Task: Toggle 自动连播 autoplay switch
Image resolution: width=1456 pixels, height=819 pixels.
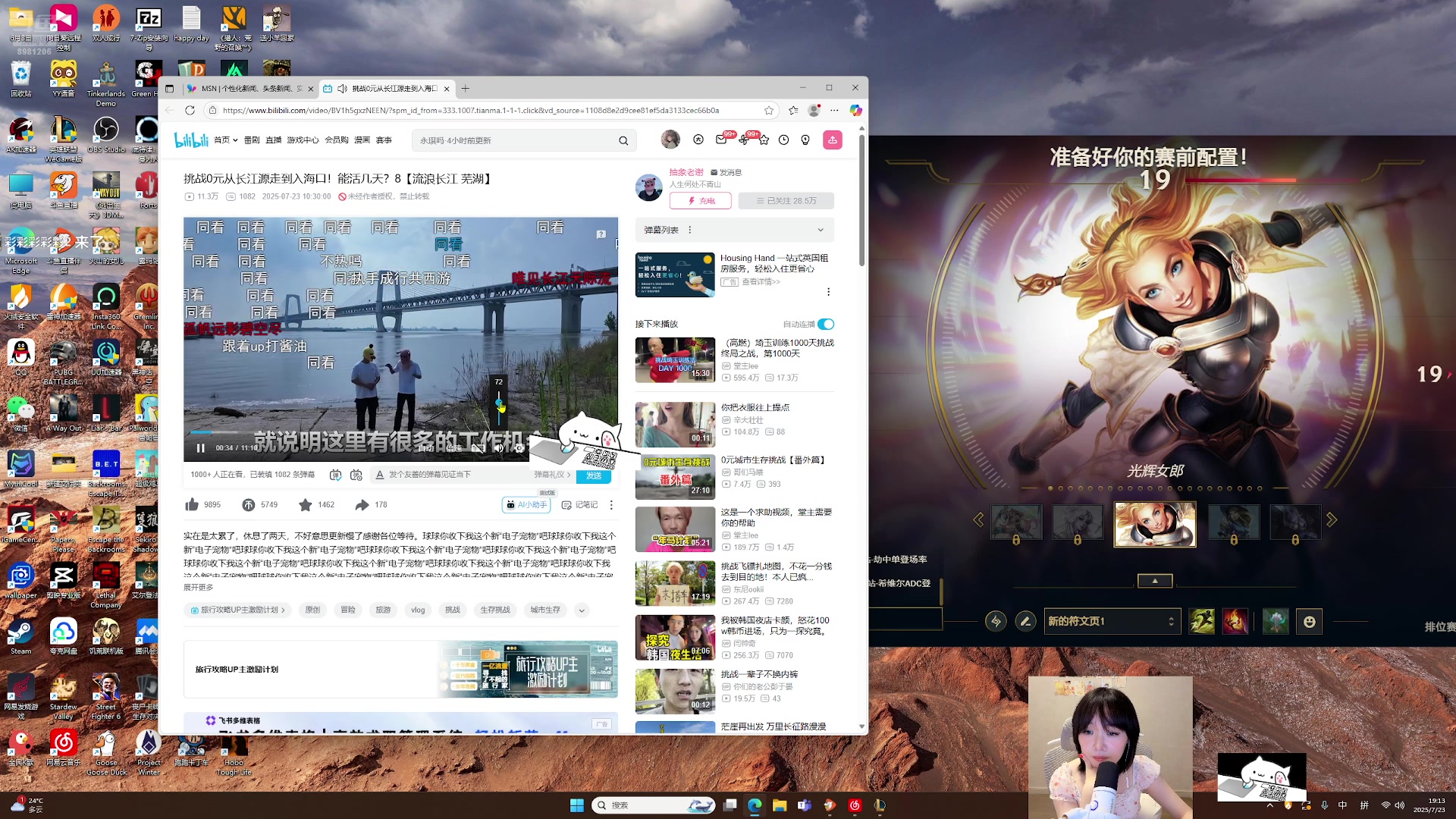Action: [826, 324]
